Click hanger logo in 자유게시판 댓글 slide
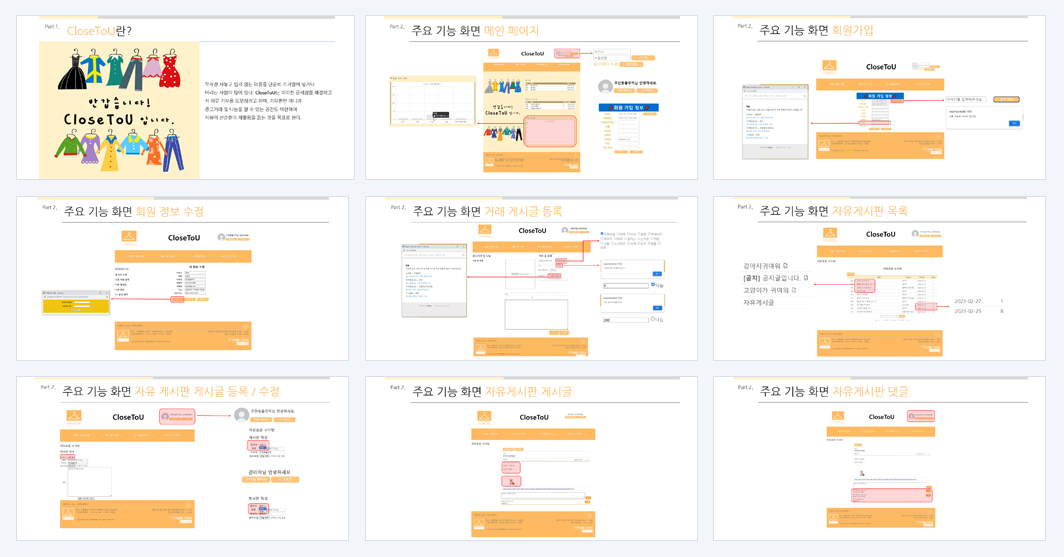Viewport: 1064px width, 557px height. [x=837, y=417]
